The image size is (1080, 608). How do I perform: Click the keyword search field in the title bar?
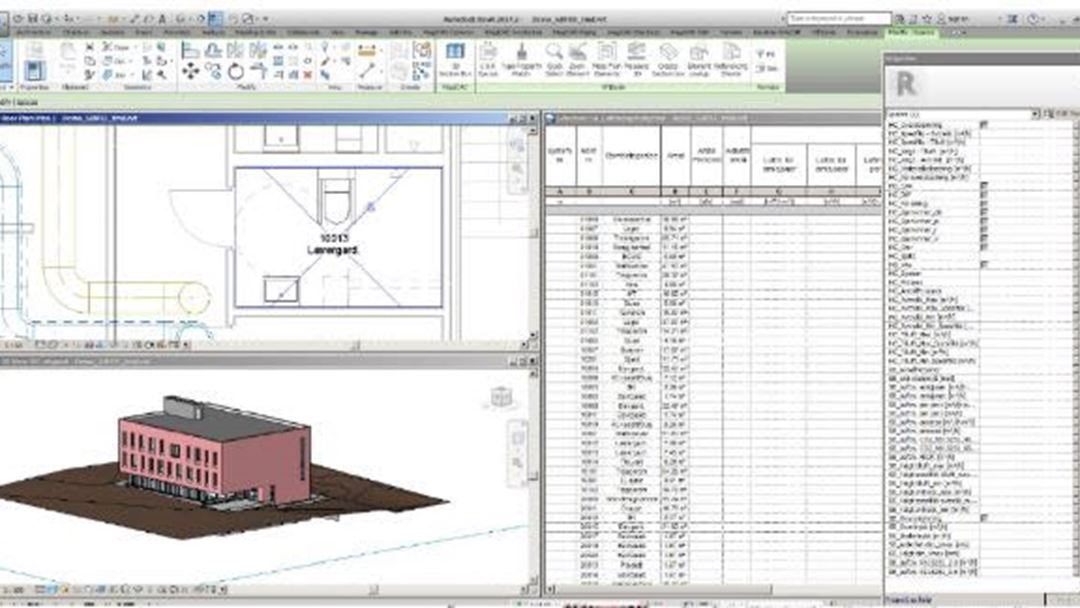(838, 18)
